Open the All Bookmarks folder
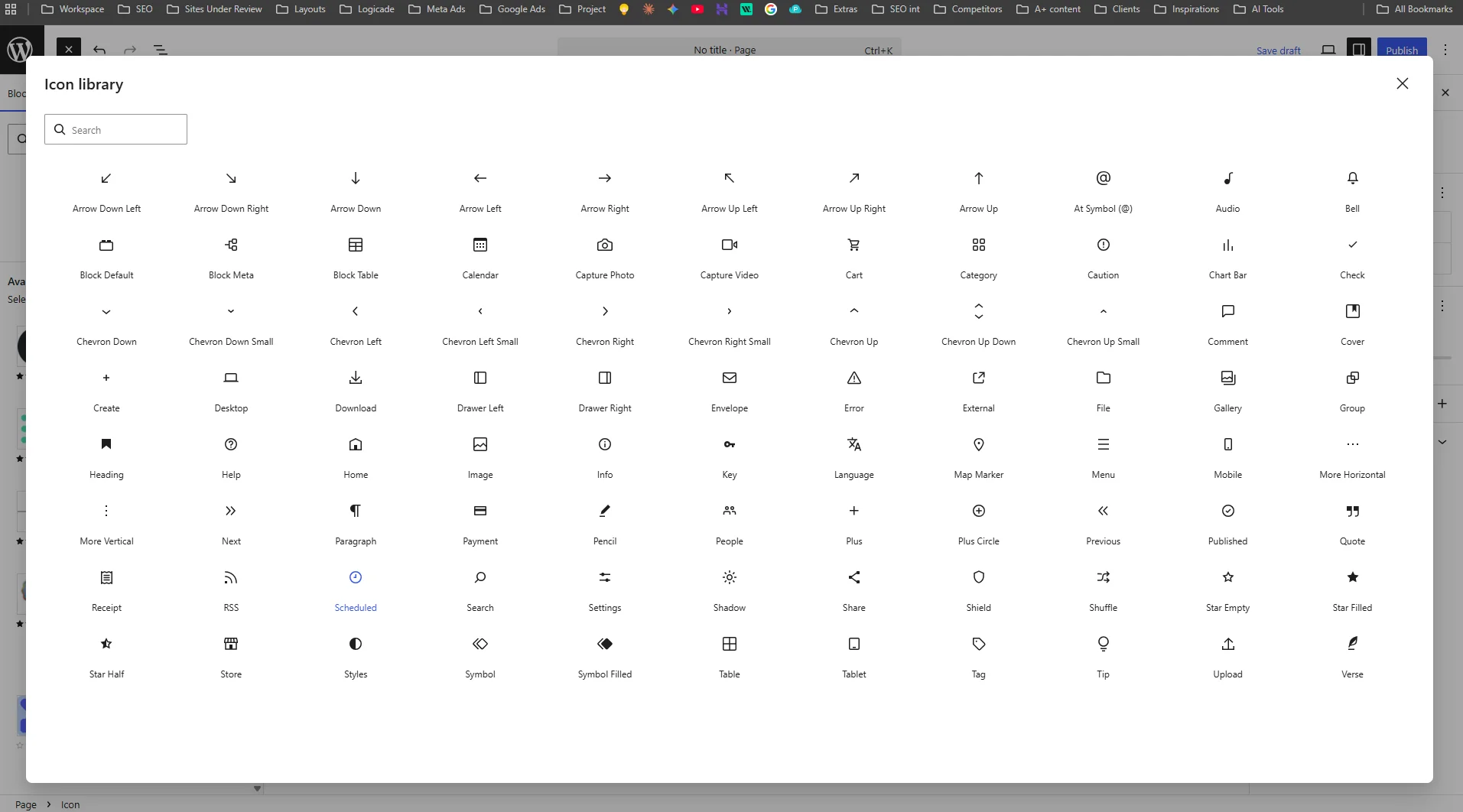Image resolution: width=1463 pixels, height=812 pixels. [1414, 9]
